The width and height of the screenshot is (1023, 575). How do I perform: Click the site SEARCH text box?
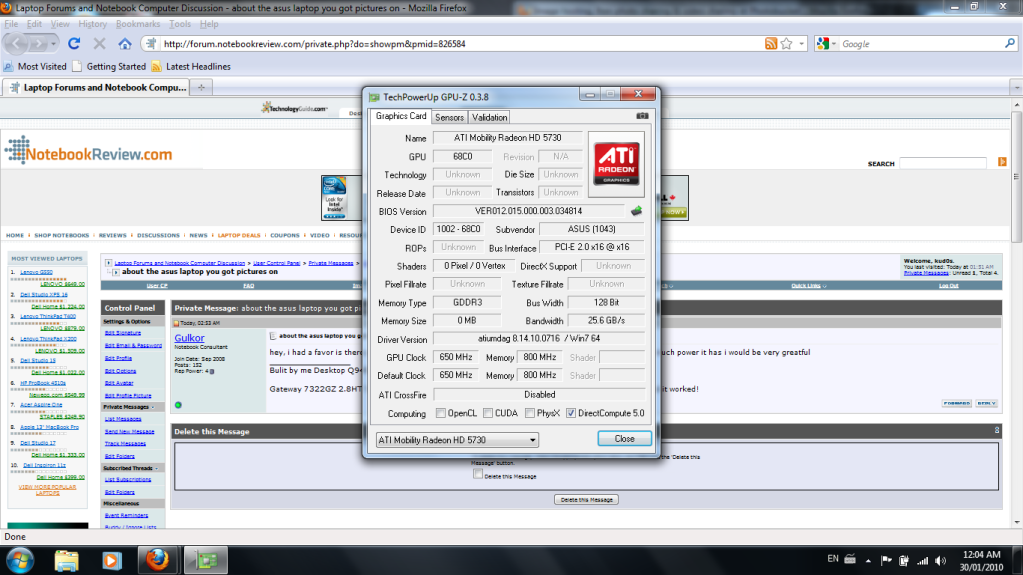pos(943,163)
